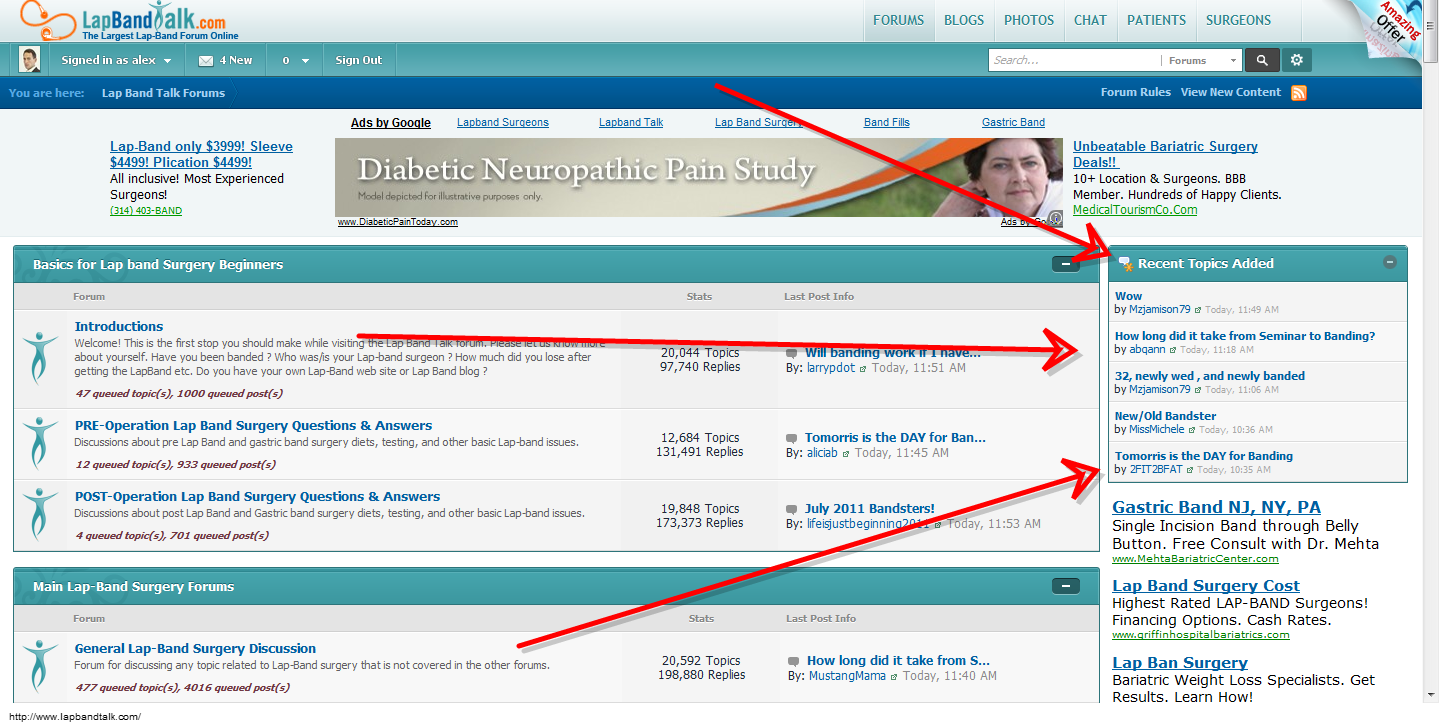Open the "General Lap-Band Surgery Discussion" title link
This screenshot has height=723, width=1439.
pos(195,648)
